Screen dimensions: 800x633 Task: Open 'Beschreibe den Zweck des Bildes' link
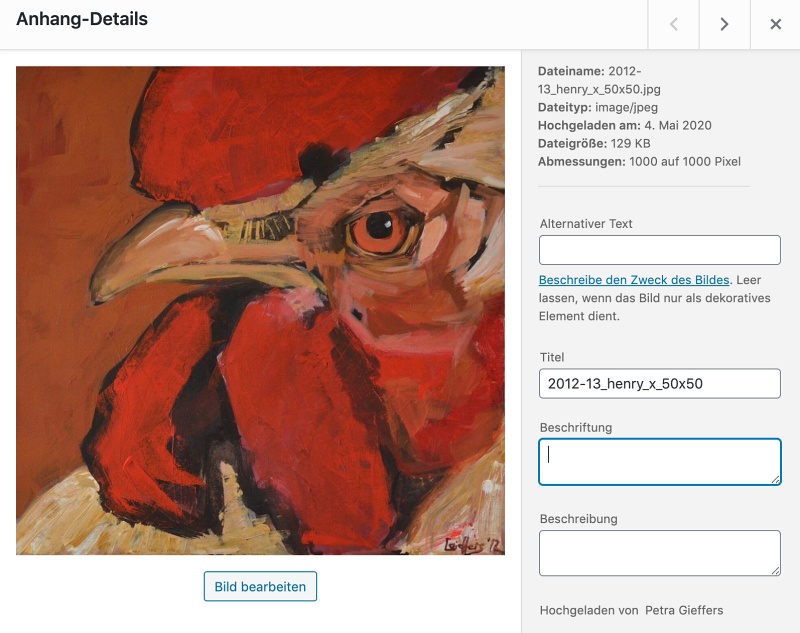[x=634, y=280]
